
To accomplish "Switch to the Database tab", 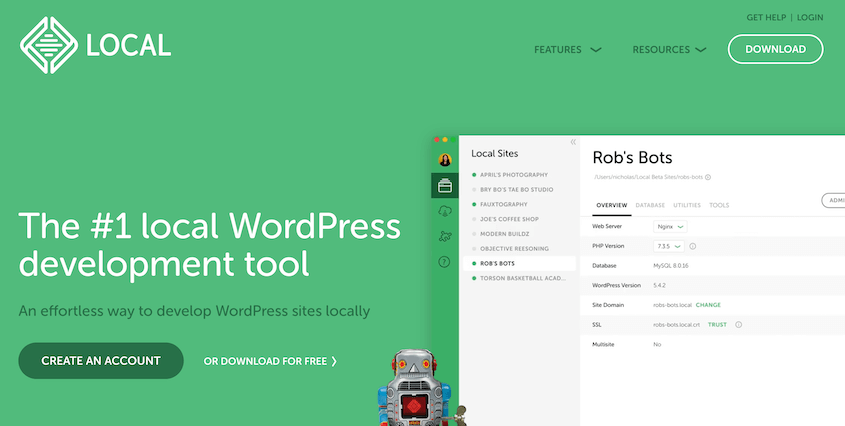I will tap(650, 205).
